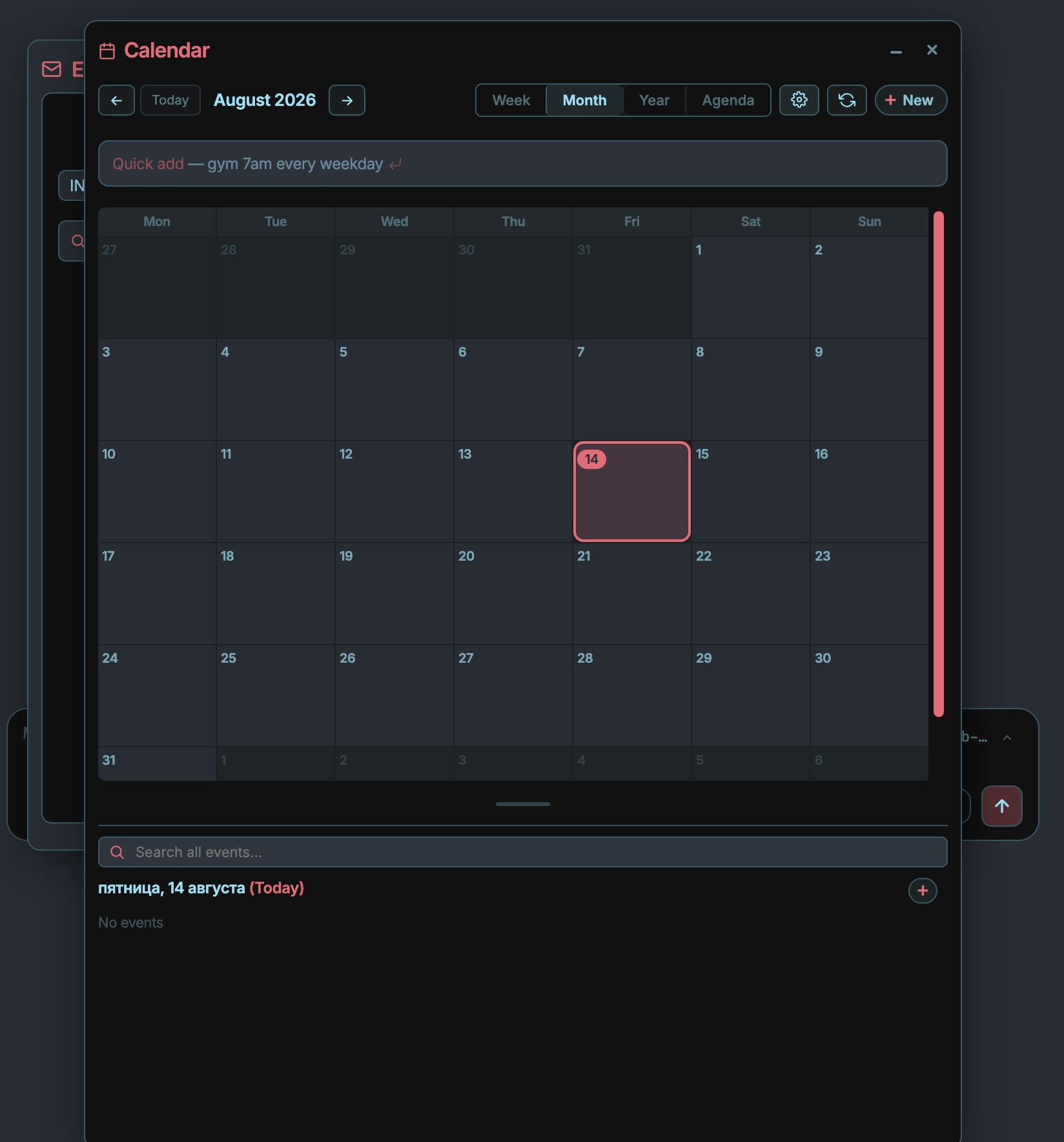Select August 28 in the grid
The height and width of the screenshot is (1142, 1064).
[632, 696]
